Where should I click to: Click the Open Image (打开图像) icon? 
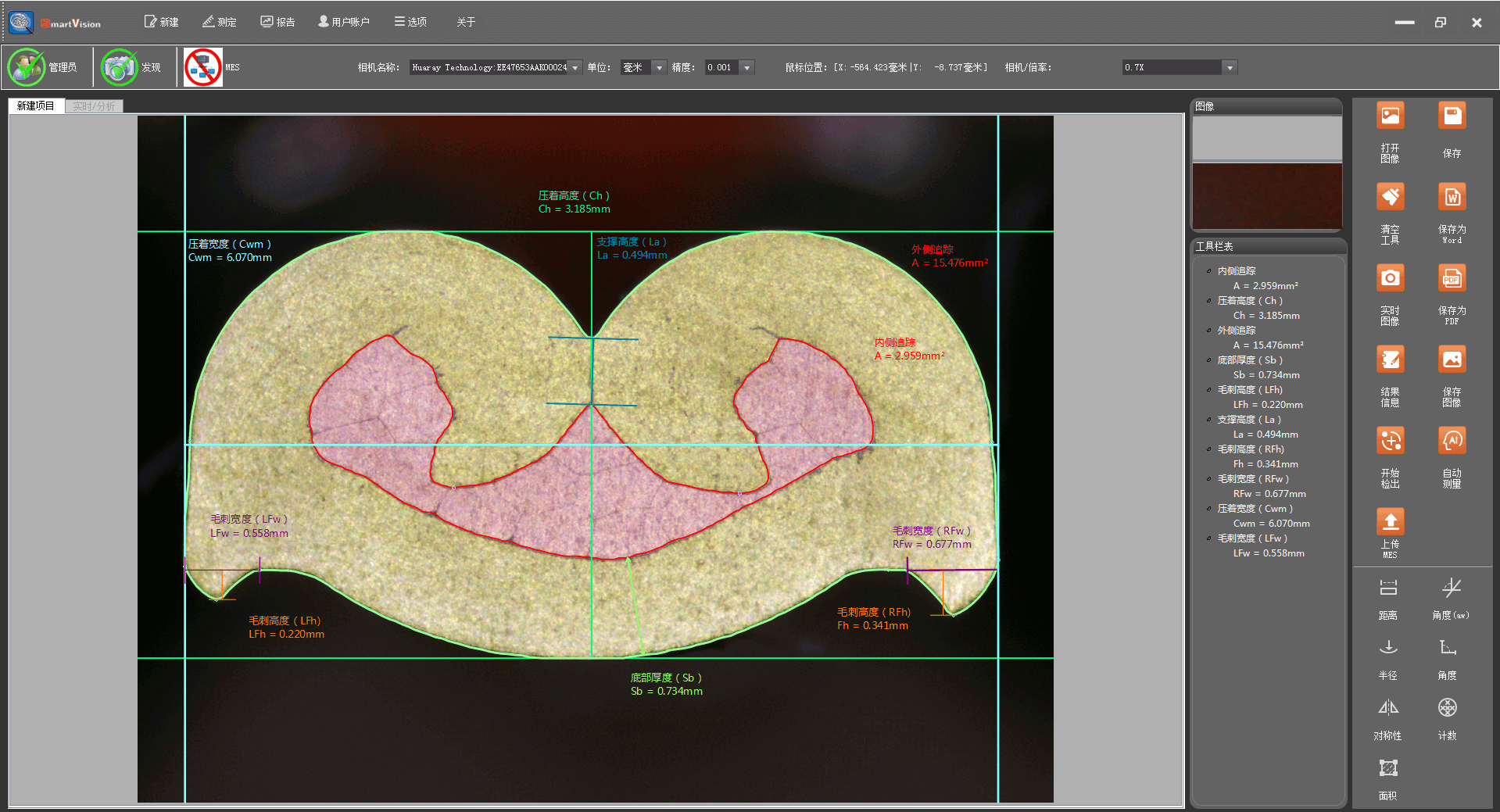(1390, 116)
